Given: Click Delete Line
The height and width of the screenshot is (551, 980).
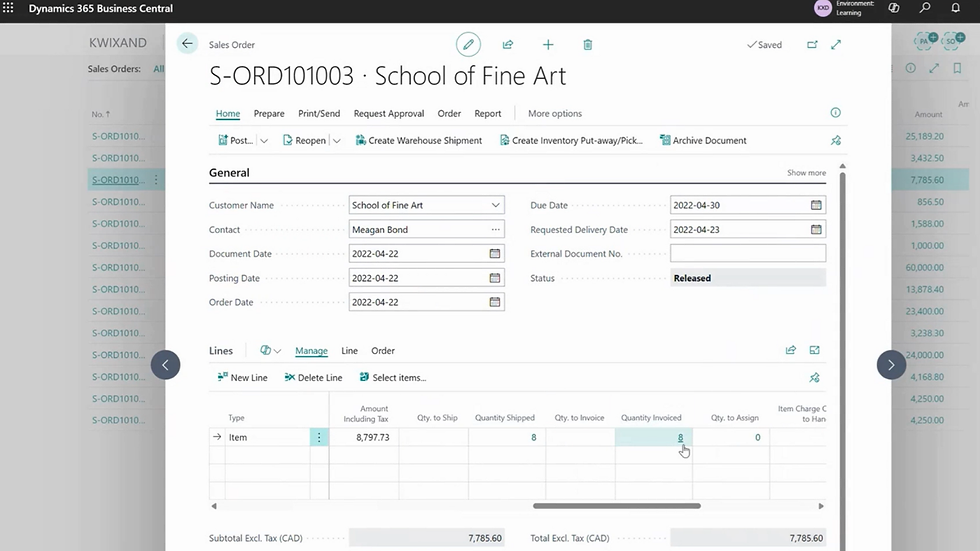Looking at the screenshot, I should pos(313,377).
